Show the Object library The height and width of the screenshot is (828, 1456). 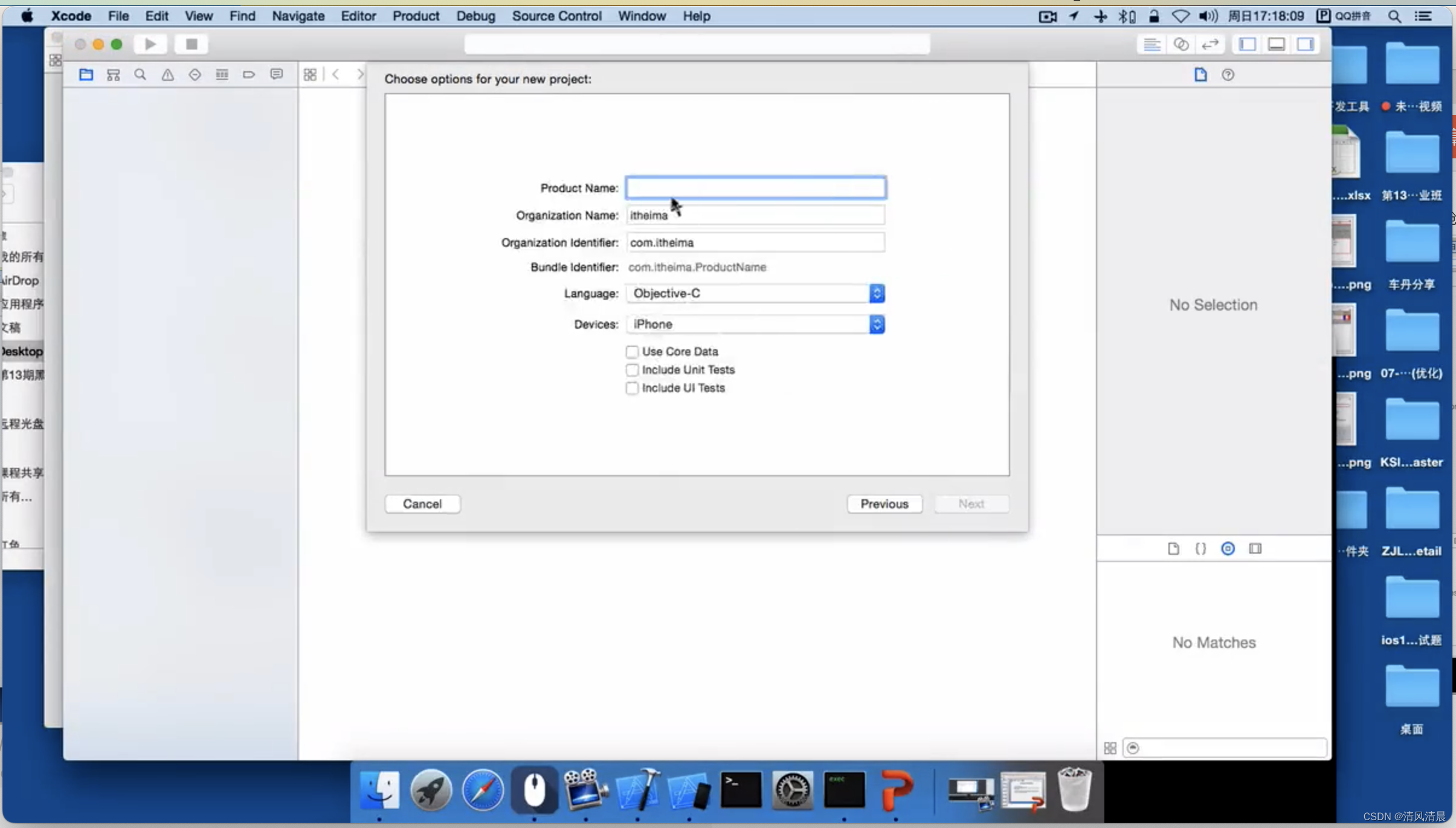(x=1228, y=548)
